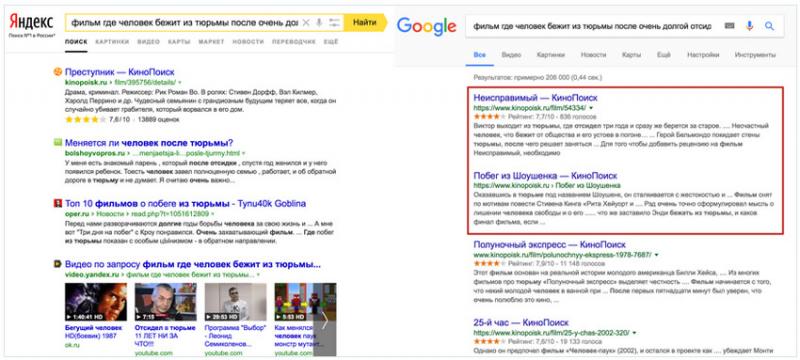Open Google on-screen keyboard icon
The image size is (800, 360).
(730, 25)
